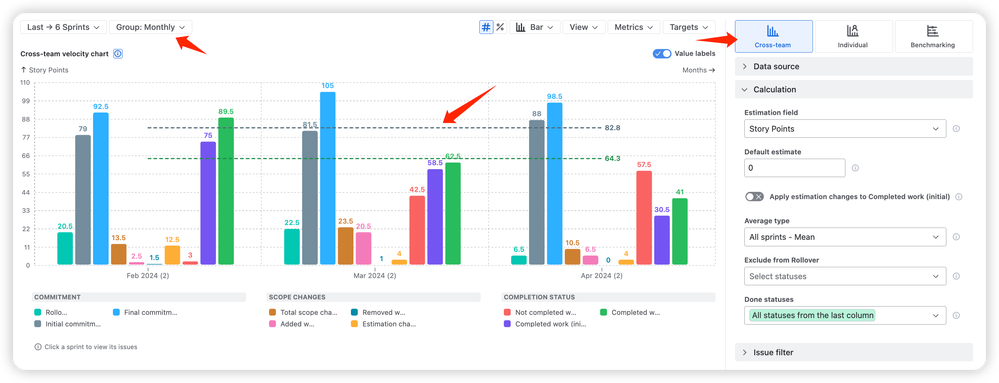The width and height of the screenshot is (999, 383).
Task: Open the Targets dropdown
Action: pyautogui.click(x=689, y=27)
